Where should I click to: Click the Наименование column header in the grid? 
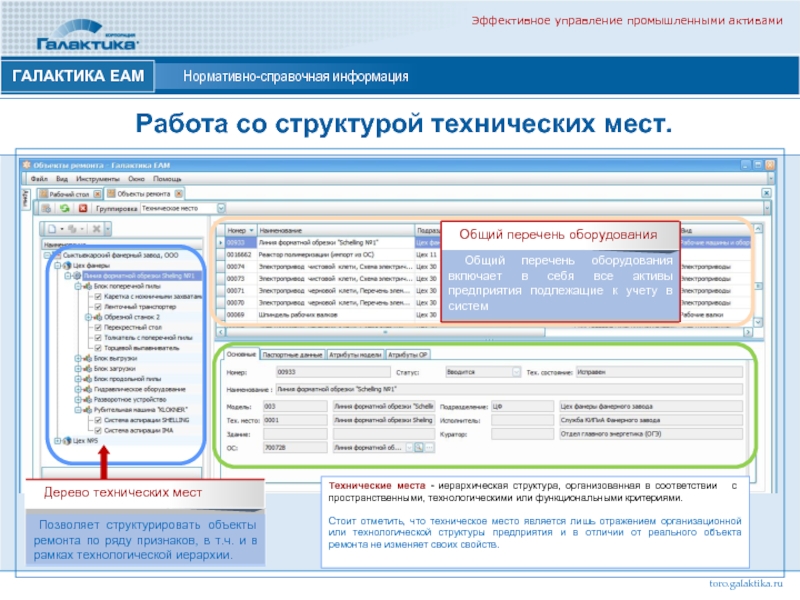[x=336, y=230]
